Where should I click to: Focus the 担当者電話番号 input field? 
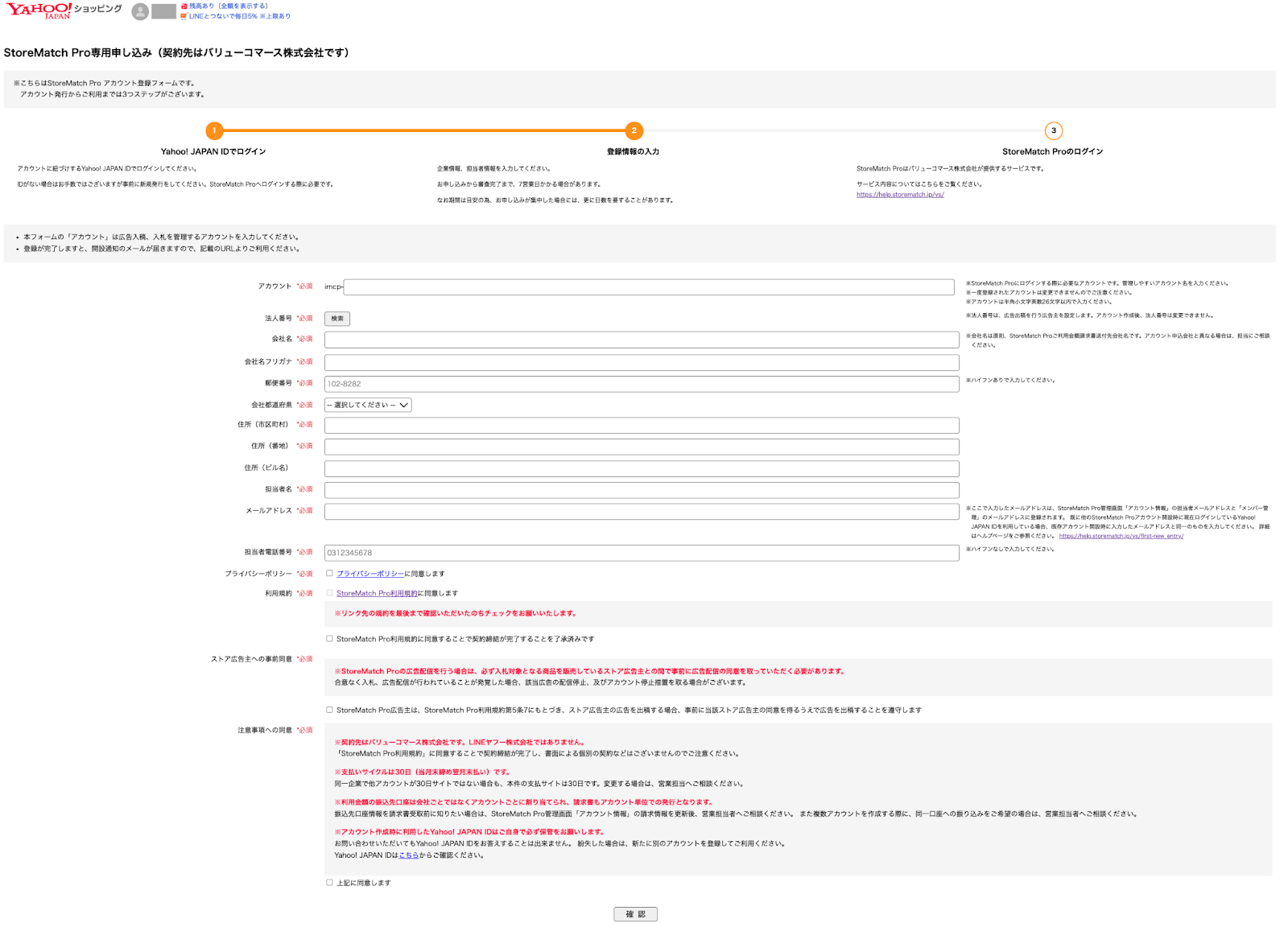click(642, 553)
